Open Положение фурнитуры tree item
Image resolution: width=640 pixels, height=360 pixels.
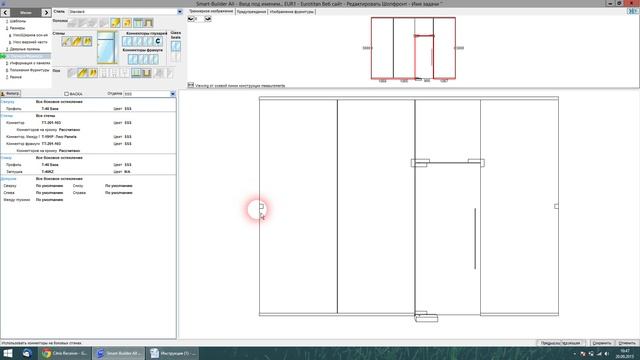pyautogui.click(x=29, y=70)
